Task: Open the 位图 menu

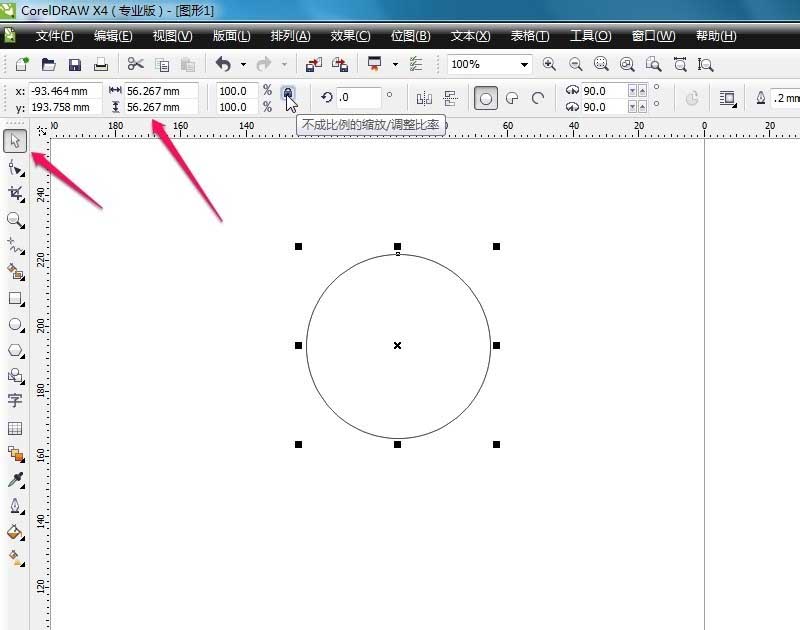Action: (x=408, y=35)
